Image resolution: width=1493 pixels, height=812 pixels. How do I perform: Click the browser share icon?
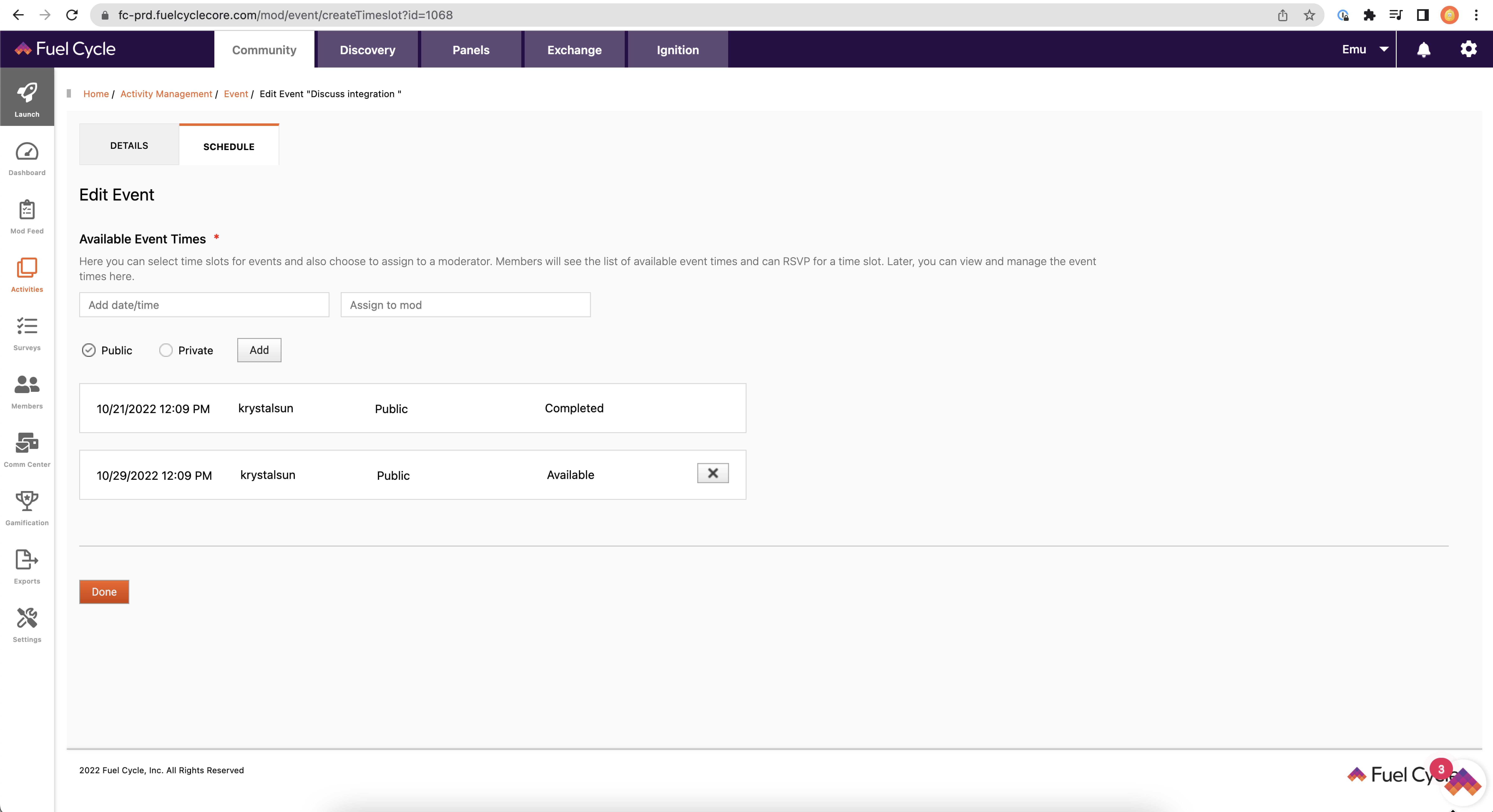[x=1283, y=15]
